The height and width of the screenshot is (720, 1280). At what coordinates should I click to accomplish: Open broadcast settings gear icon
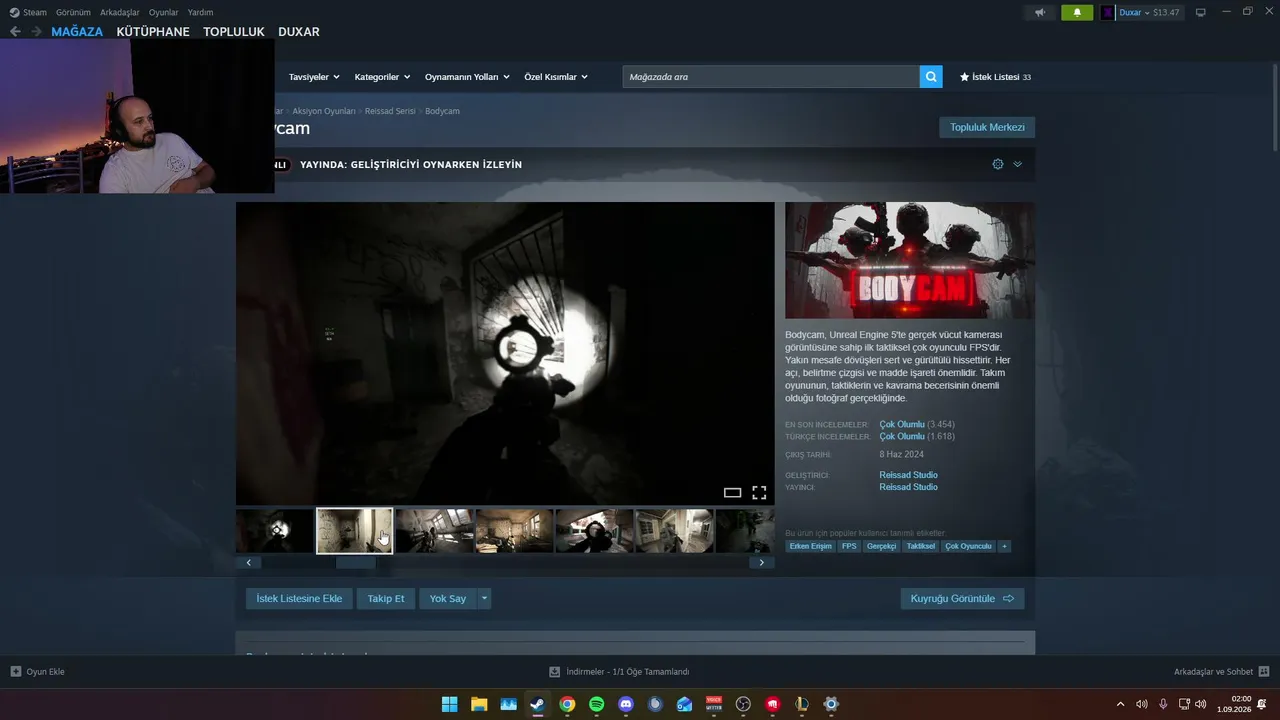[998, 164]
